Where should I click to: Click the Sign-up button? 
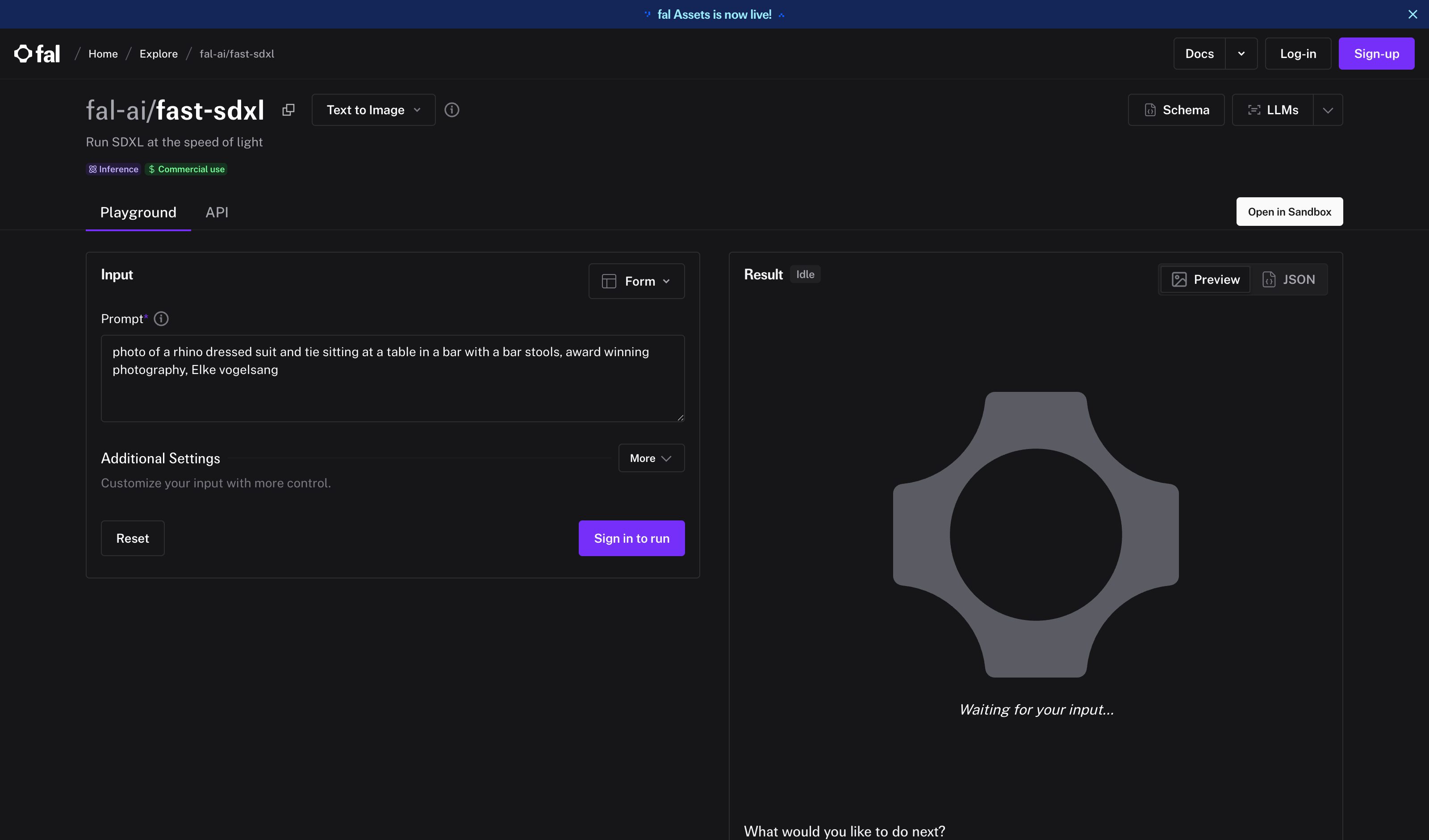[1376, 54]
